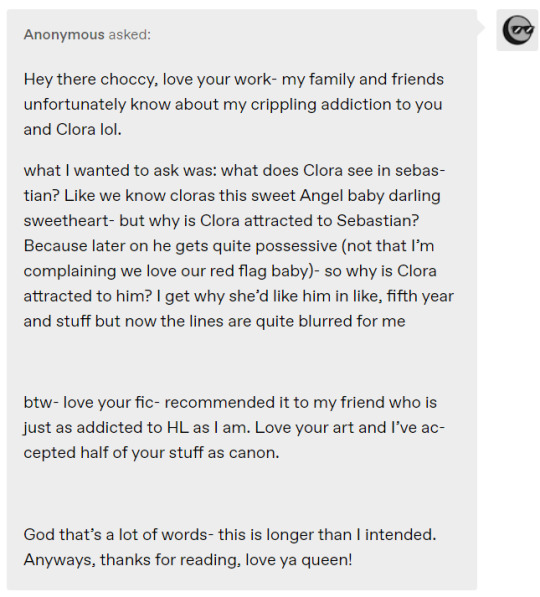Click the "asked:" label text

(x=129, y=35)
